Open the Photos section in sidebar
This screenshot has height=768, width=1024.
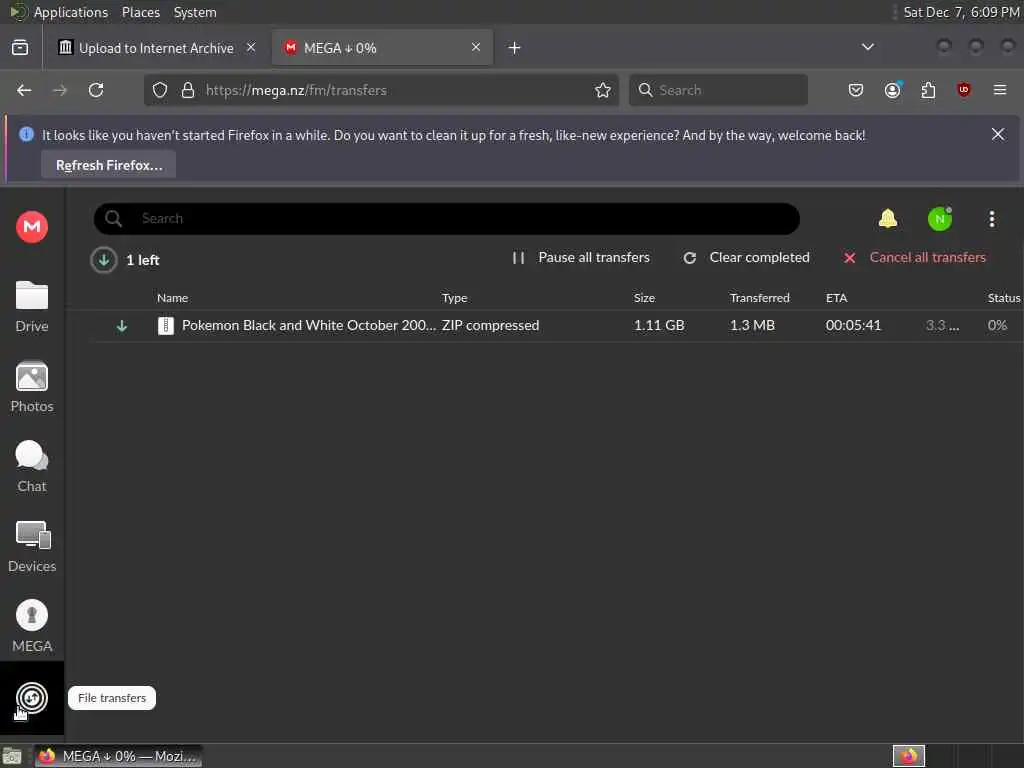tap(32, 387)
